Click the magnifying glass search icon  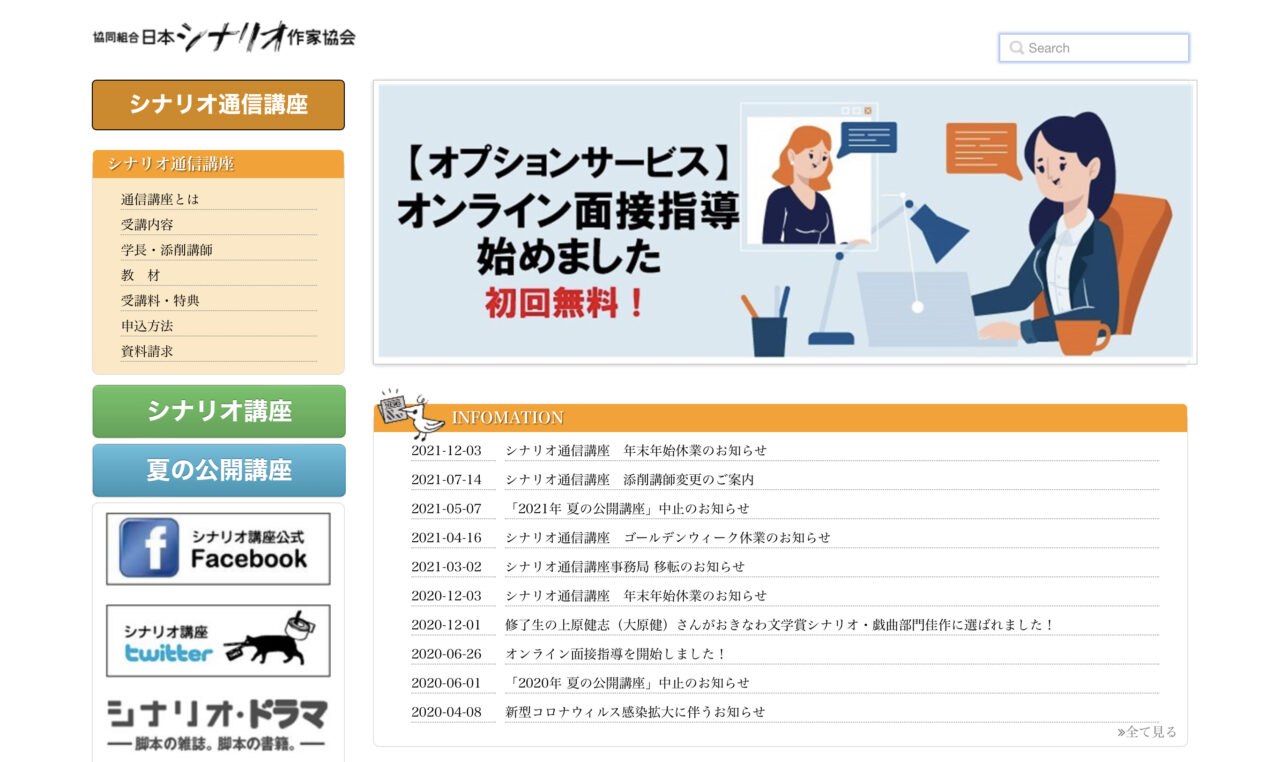tap(1017, 47)
